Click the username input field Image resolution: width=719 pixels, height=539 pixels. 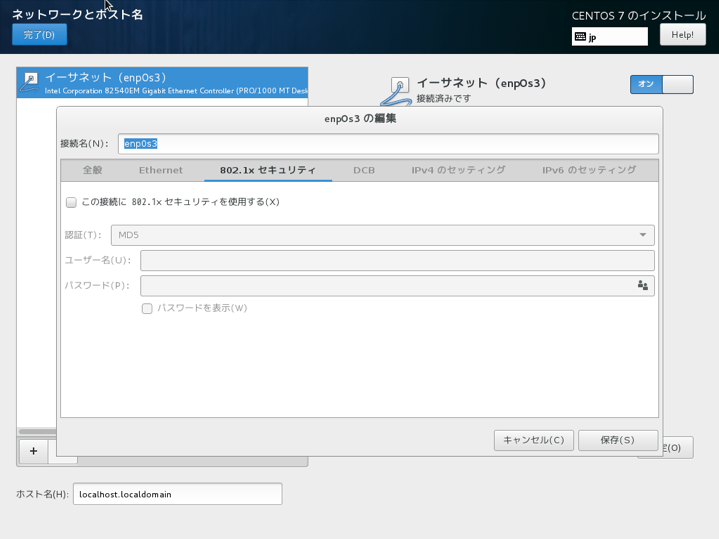click(x=397, y=261)
